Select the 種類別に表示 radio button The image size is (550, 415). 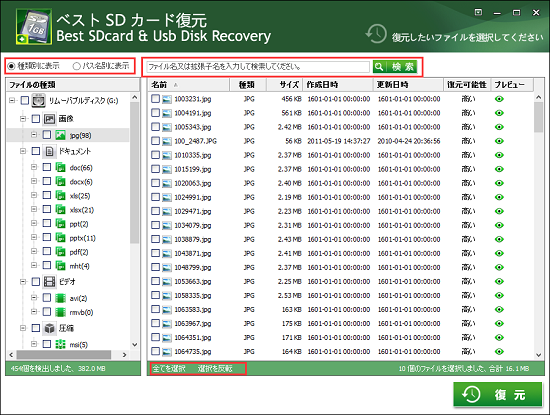click(x=12, y=66)
